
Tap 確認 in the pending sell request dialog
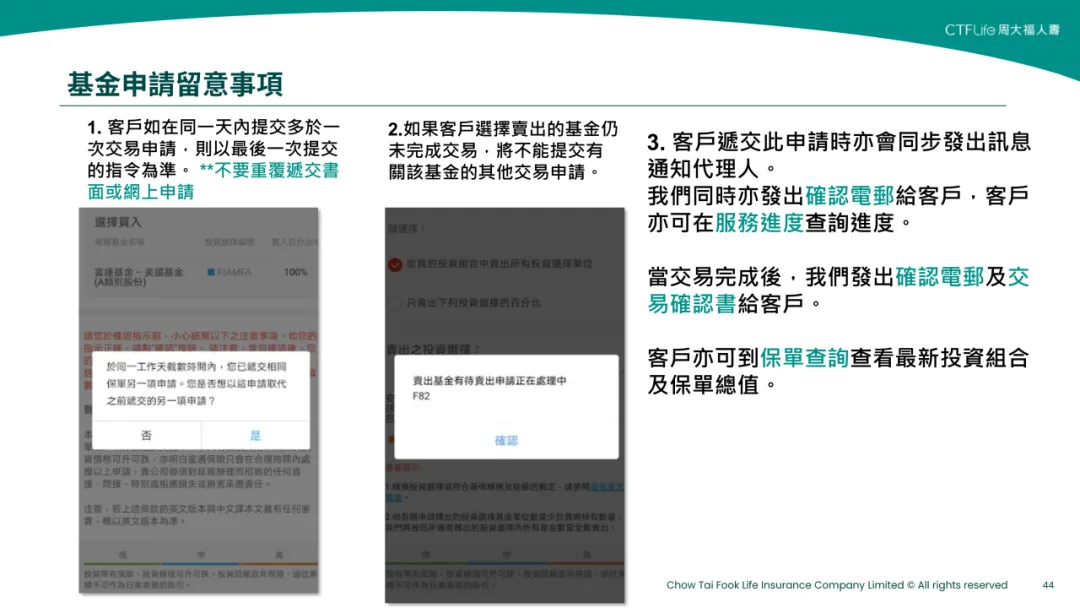tap(507, 440)
